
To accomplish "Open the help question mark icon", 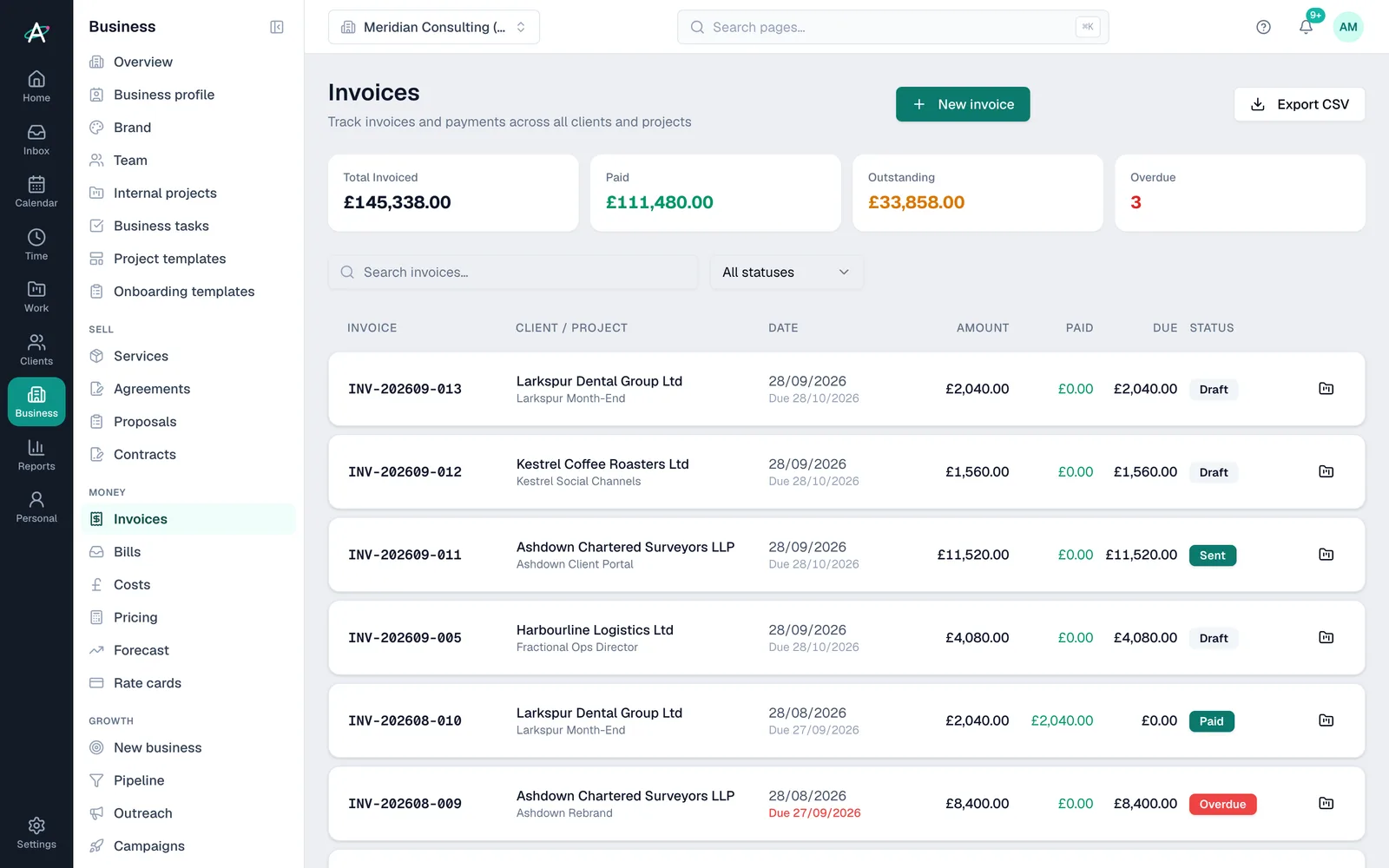I will click(x=1263, y=27).
